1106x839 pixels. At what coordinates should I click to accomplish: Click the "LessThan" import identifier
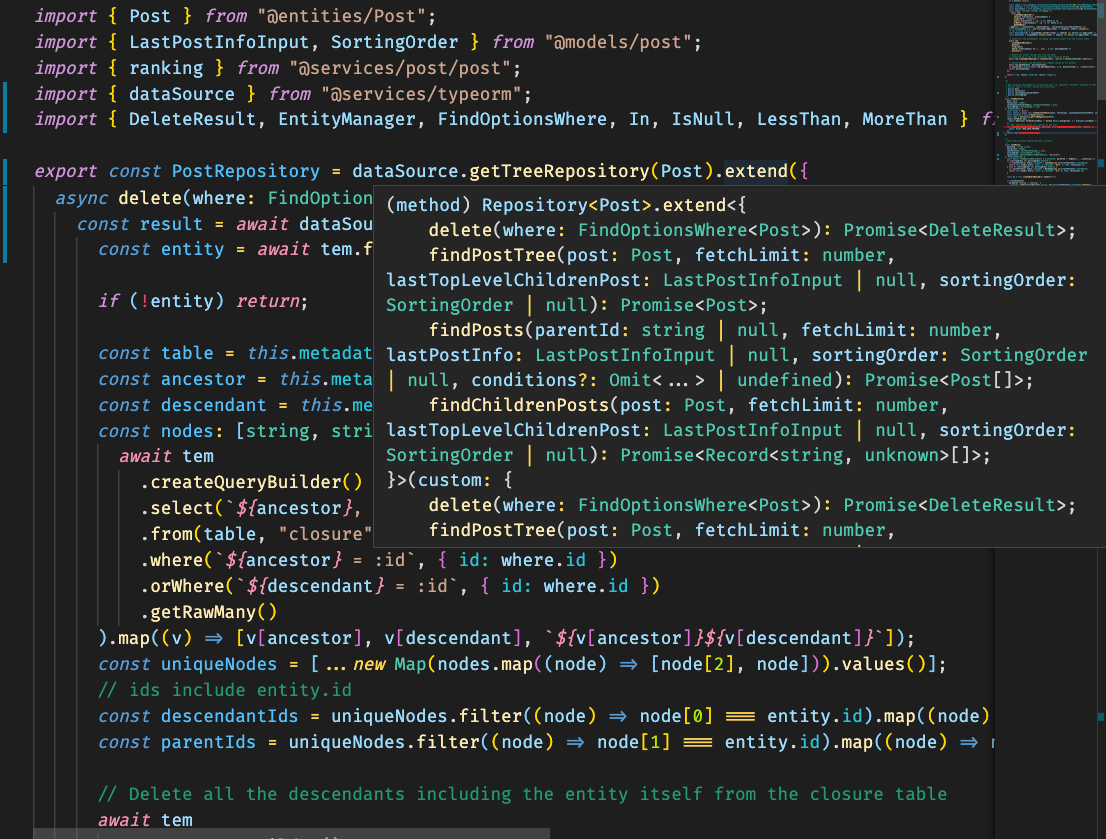coord(798,119)
